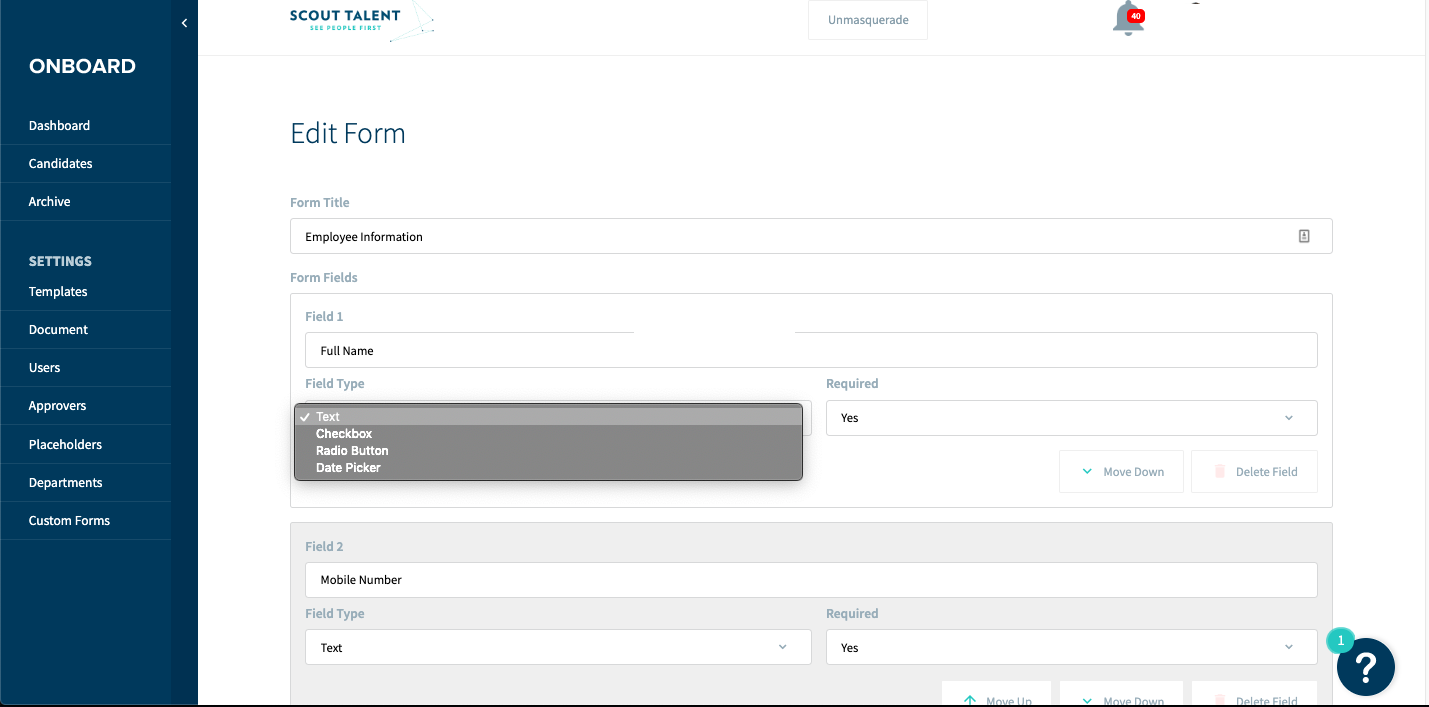Open the notifications bell icon

1128,20
